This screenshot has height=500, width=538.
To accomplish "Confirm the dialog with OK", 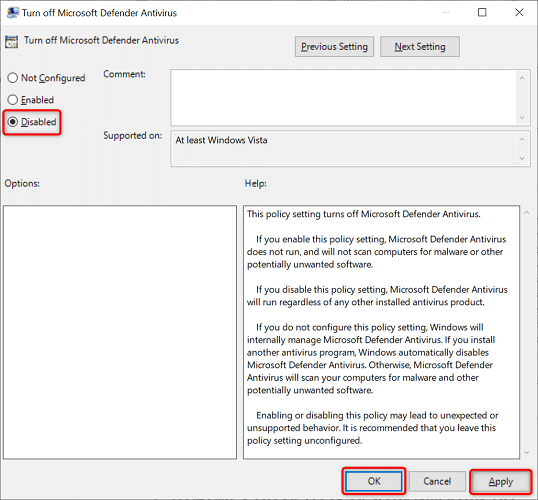I will (374, 481).
